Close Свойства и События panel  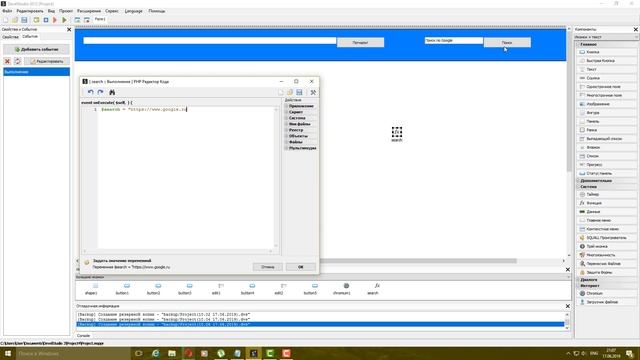coord(69,29)
